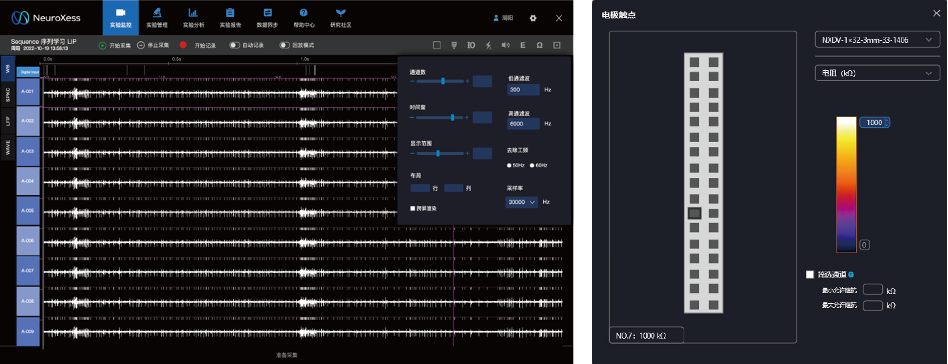This screenshot has width=948, height=364.
Task: Click the filter funnel toolbar icon
Action: click(x=453, y=45)
